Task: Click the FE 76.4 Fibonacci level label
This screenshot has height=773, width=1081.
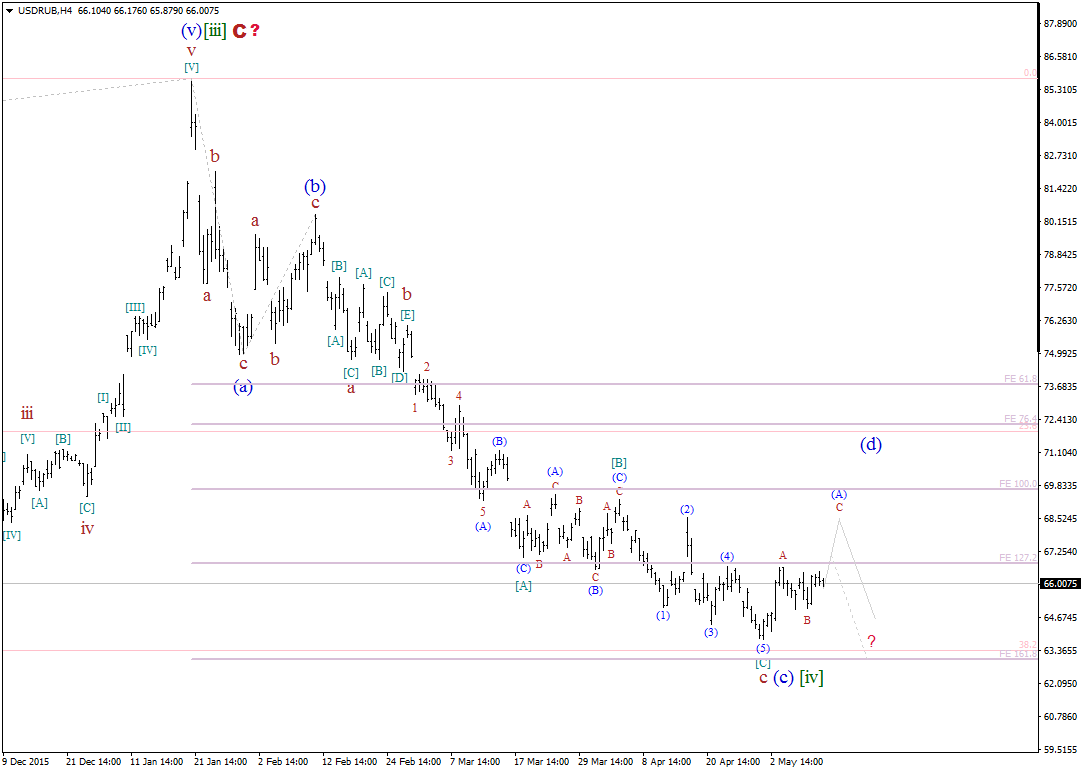Action: [1020, 419]
